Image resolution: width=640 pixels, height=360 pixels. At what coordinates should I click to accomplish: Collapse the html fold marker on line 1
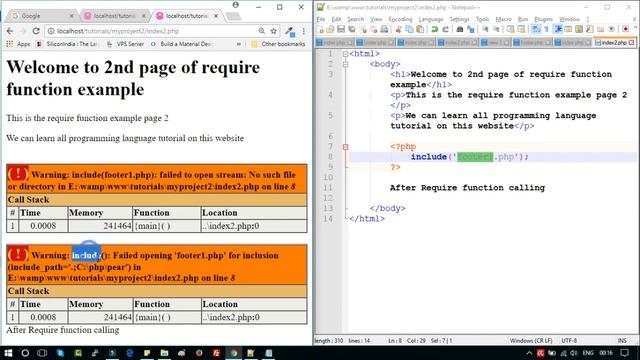coord(345,54)
